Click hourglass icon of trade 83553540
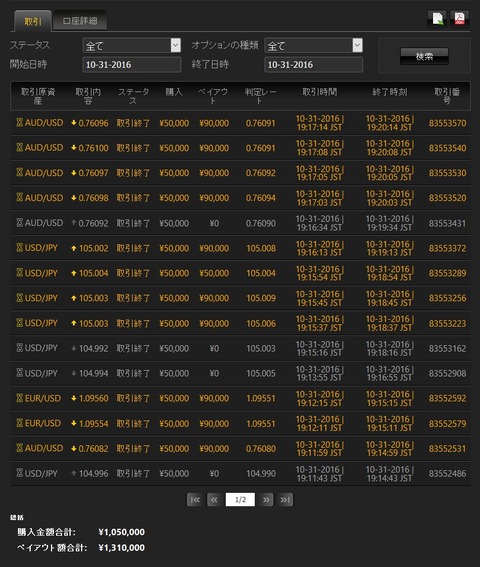 coord(20,148)
